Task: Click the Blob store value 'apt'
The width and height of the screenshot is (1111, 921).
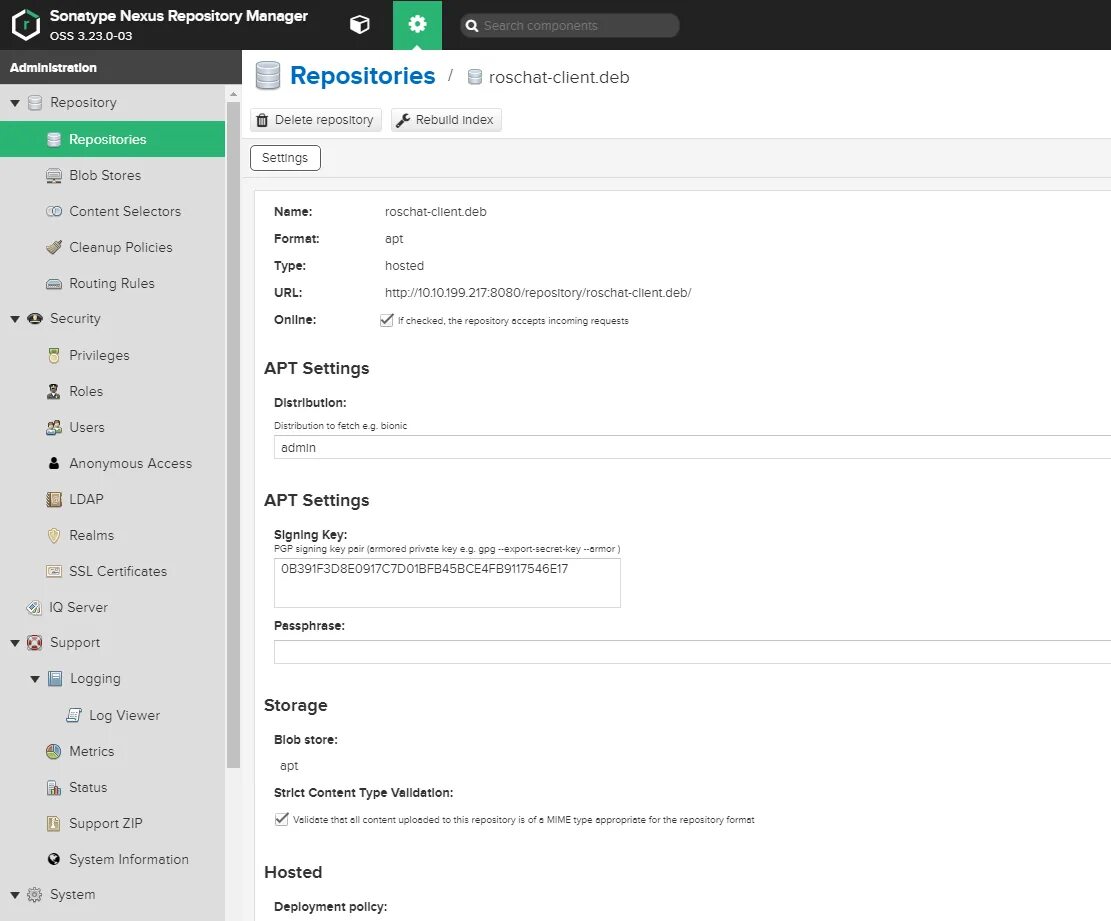Action: pos(289,766)
